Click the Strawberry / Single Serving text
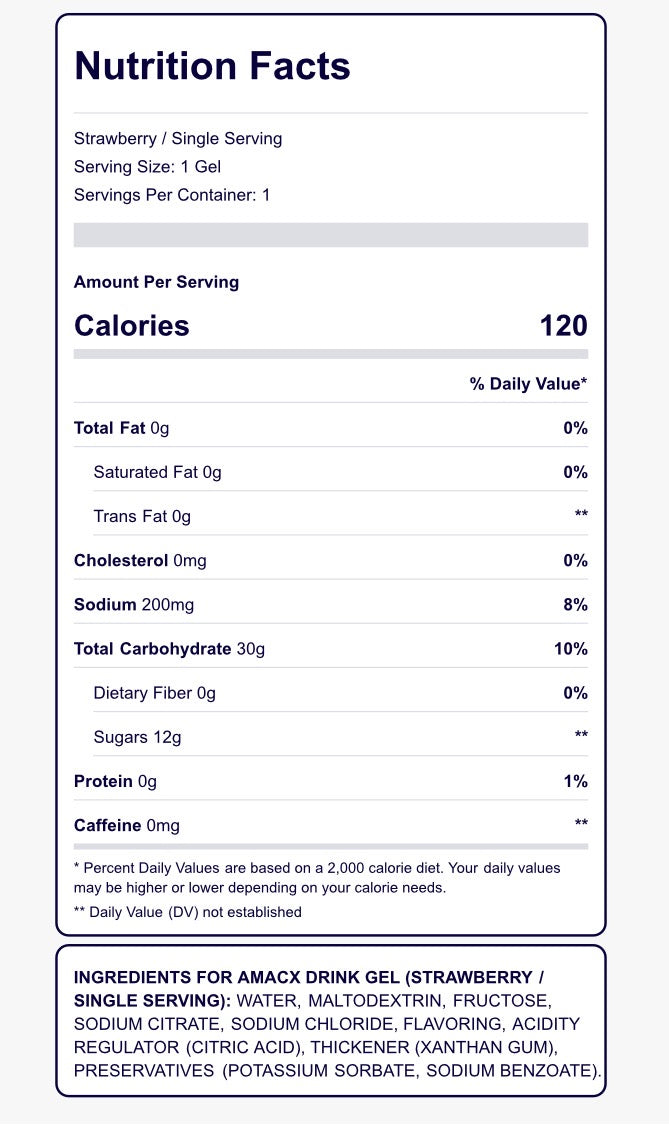Screen dimensions: 669x1126 [x=178, y=139]
